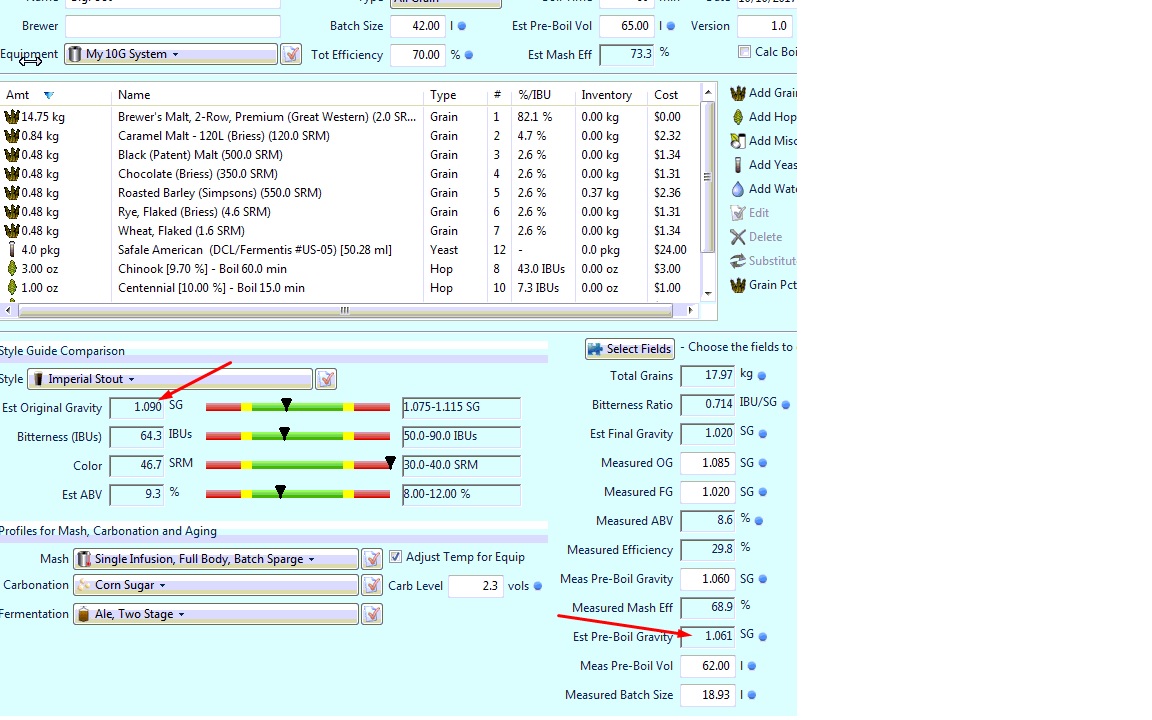Click blue dot beside Total Grains
The width and height of the screenshot is (1152, 720).
(x=762, y=376)
